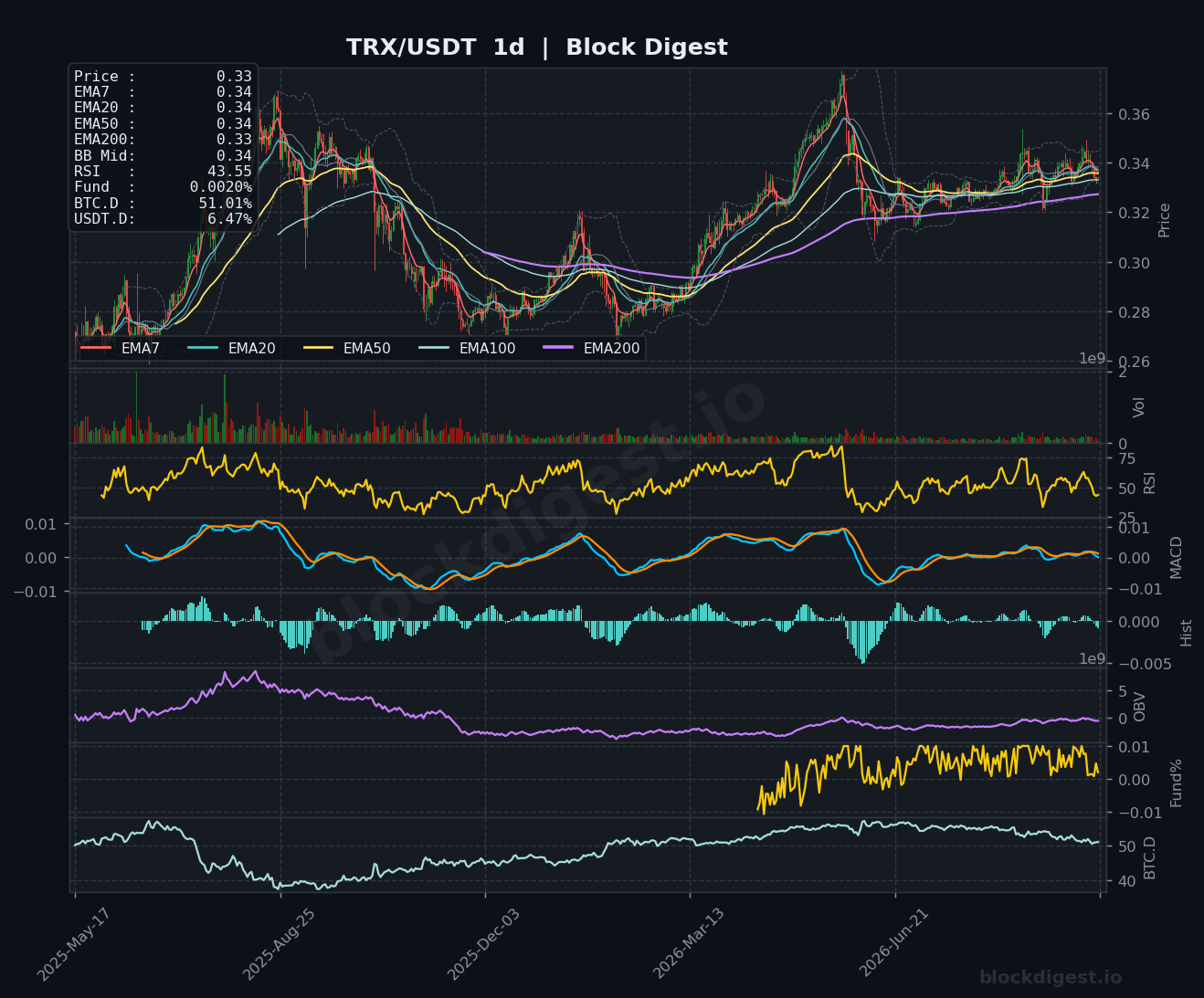The width and height of the screenshot is (1204, 998).
Task: Click the Fund value 0.0020% in info box
Action: (x=221, y=186)
